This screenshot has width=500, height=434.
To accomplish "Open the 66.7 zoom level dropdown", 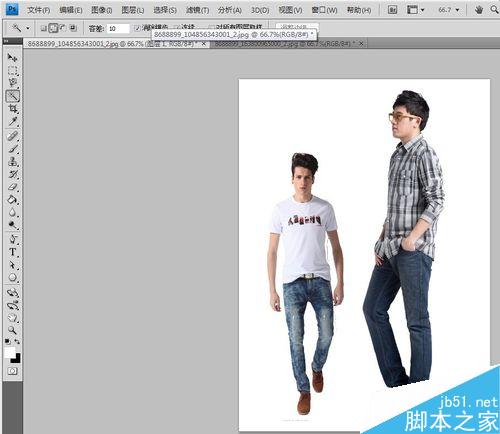I will tap(449, 10).
